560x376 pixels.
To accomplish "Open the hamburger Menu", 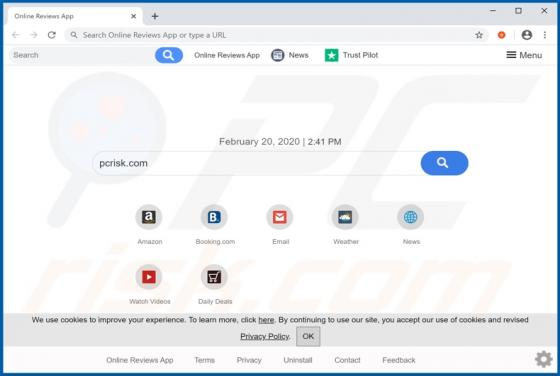I will click(x=524, y=55).
